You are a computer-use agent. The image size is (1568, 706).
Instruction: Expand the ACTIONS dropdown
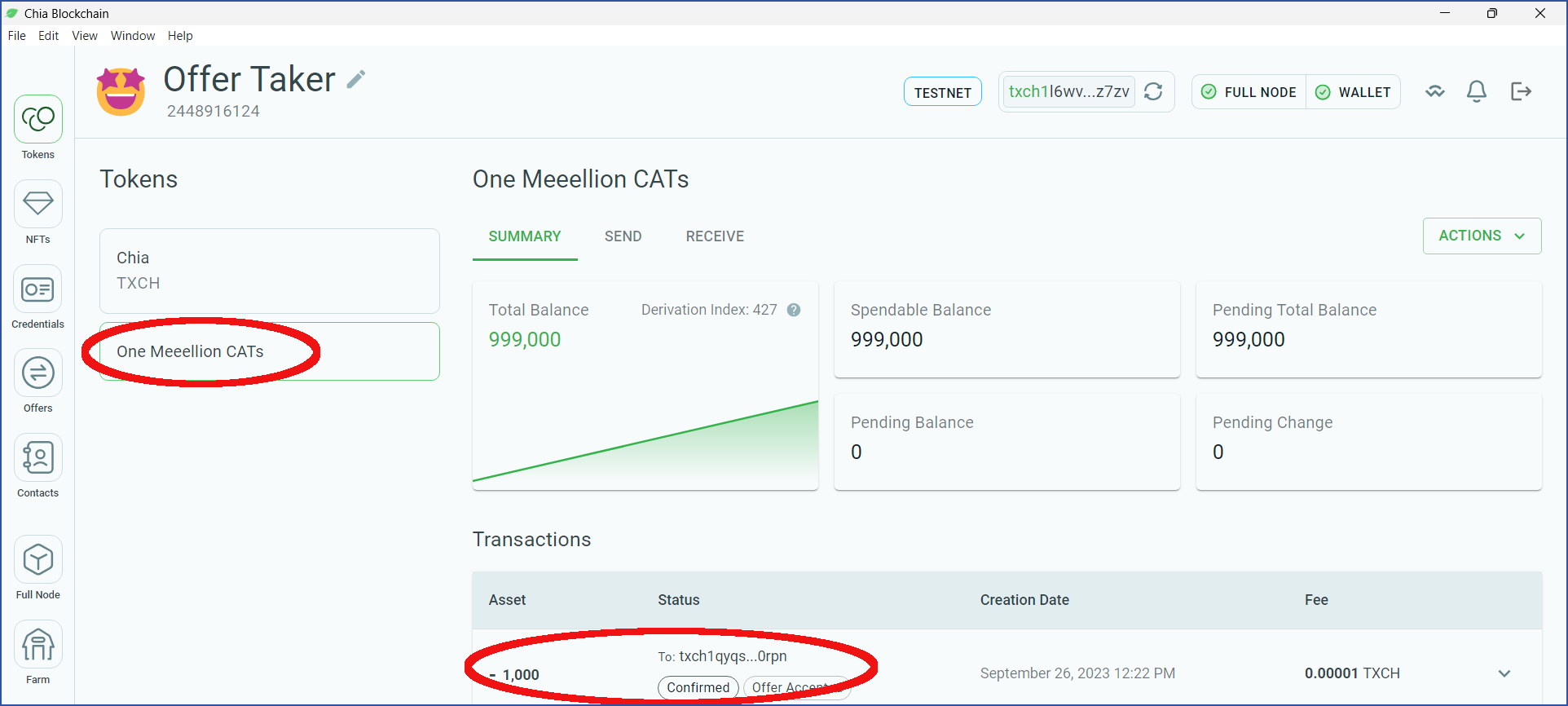pos(1482,236)
